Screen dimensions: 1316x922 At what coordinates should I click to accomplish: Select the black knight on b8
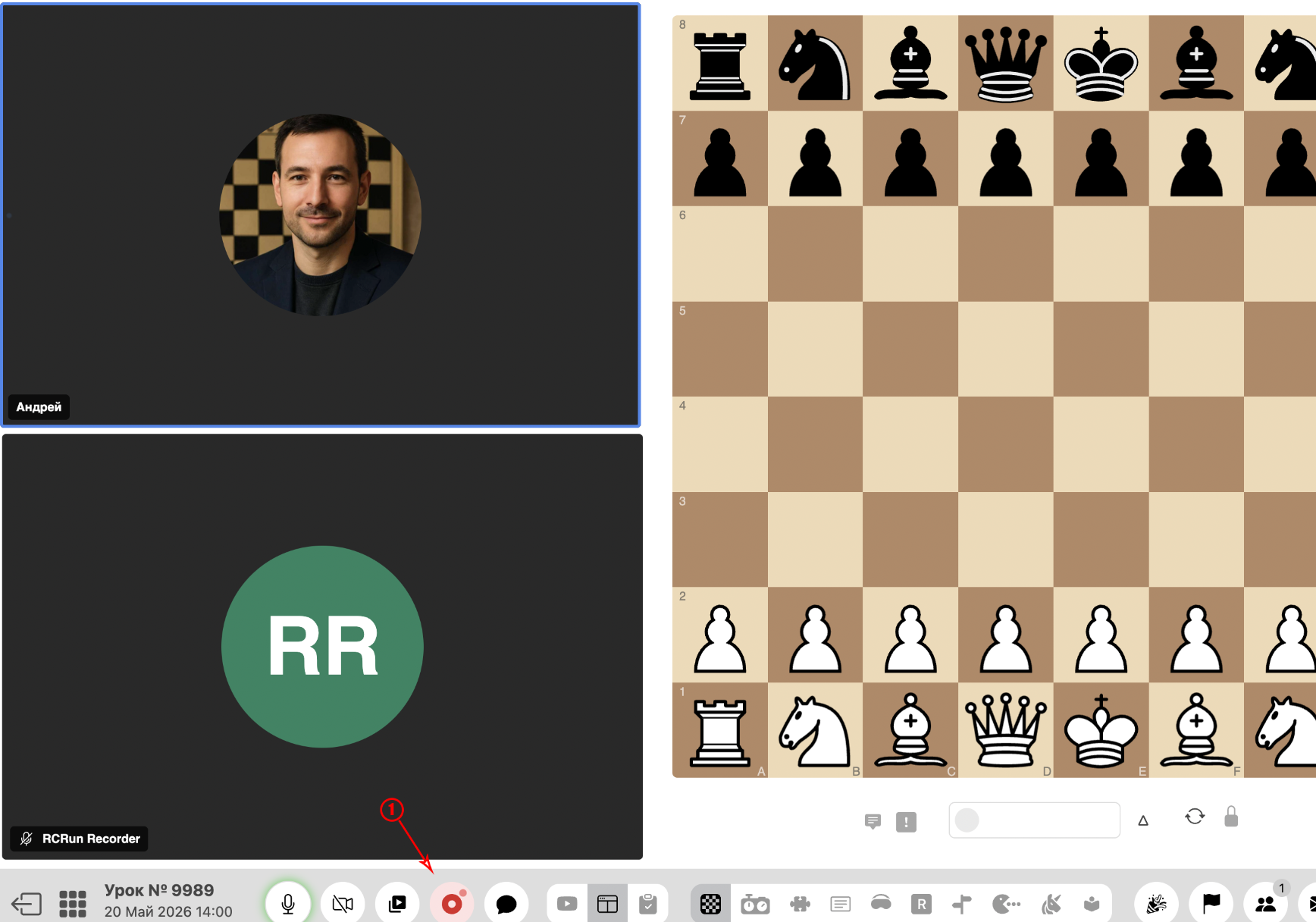tap(815, 63)
